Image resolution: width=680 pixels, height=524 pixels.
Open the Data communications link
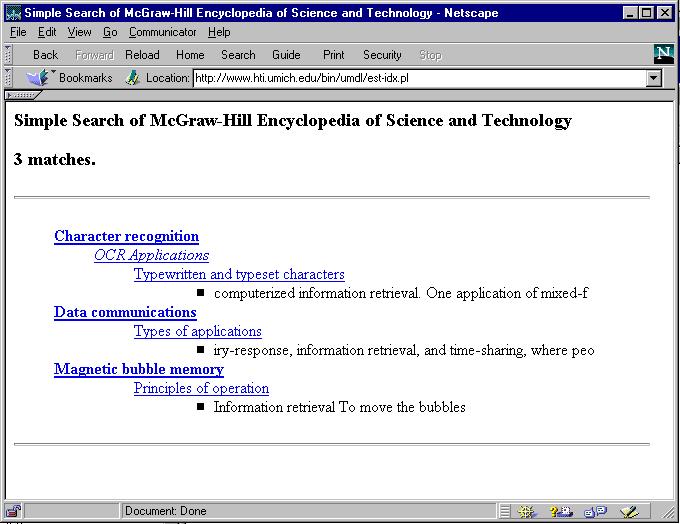pyautogui.click(x=125, y=312)
